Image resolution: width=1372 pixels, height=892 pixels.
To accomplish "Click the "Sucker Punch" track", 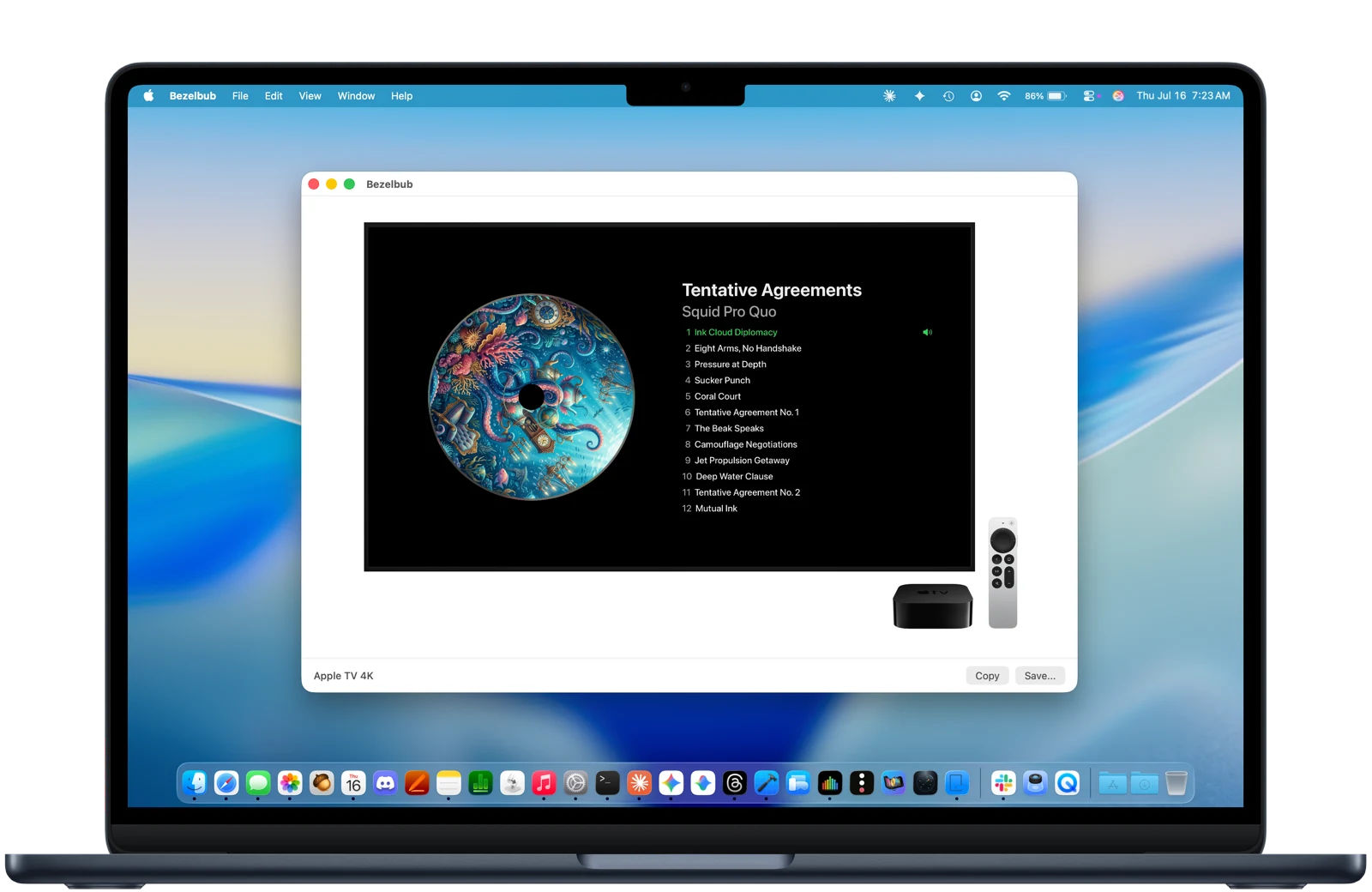I will click(x=722, y=381).
